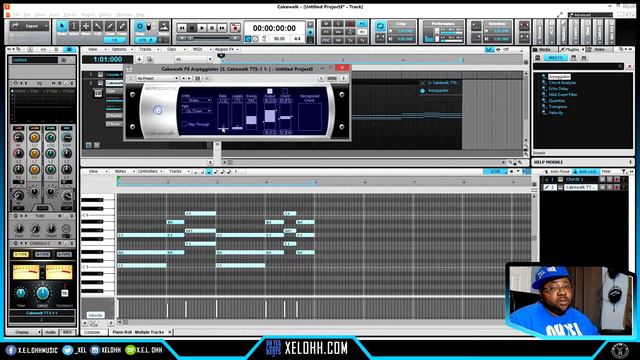Open piano roll Tracks menu
640x360 pixels.
(176, 171)
